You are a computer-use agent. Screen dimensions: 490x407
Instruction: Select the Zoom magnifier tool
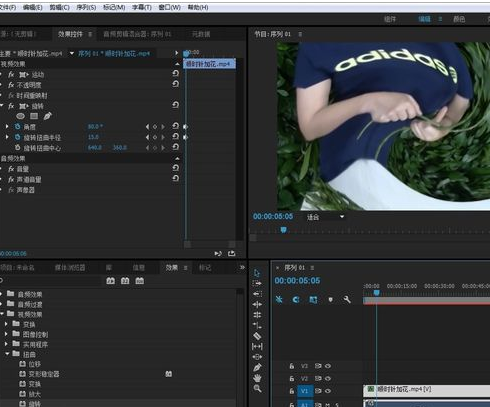click(x=257, y=388)
